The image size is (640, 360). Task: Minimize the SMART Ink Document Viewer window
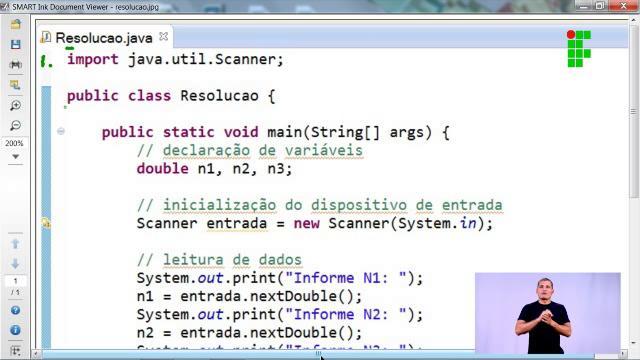click(584, 6)
